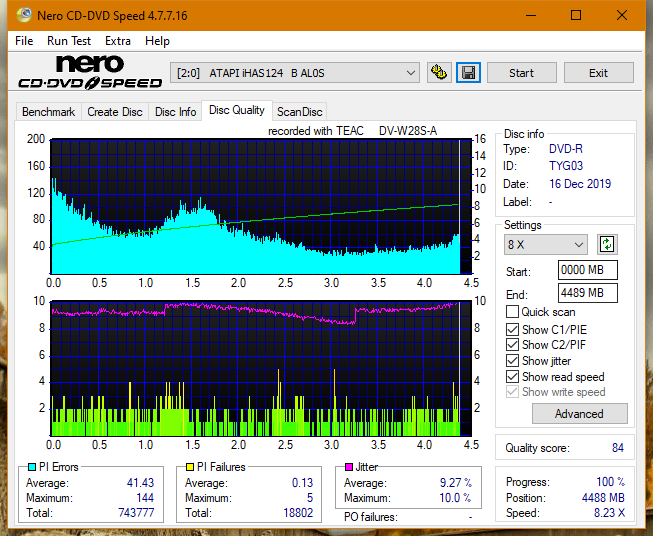Maximize the Nero window

[576, 15]
